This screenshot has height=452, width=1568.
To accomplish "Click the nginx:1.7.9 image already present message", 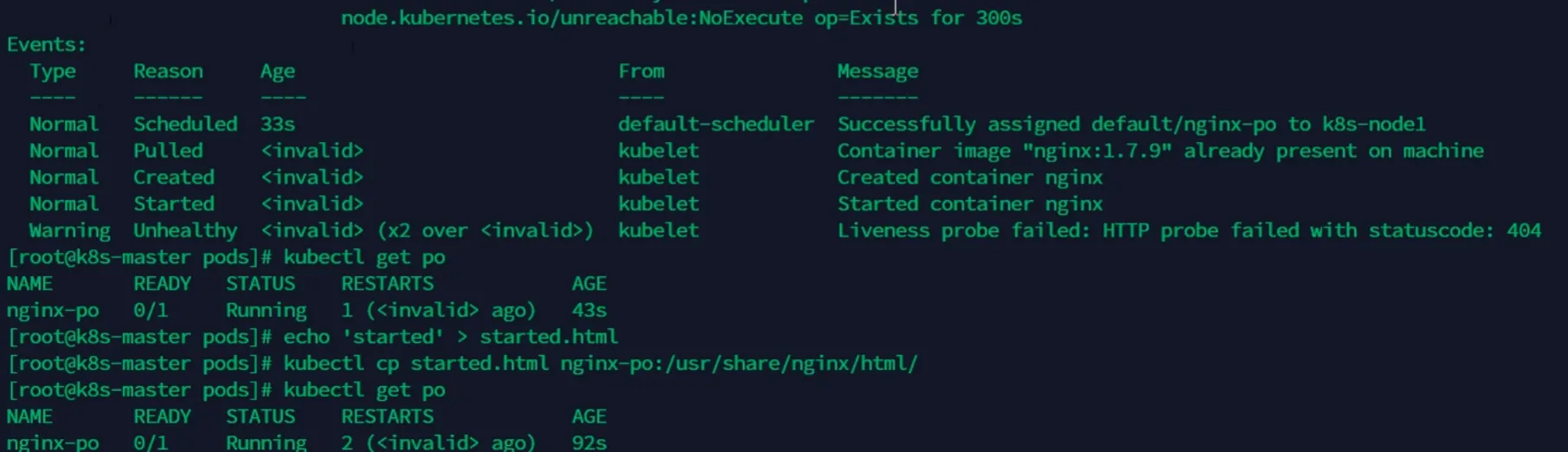I will click(1160, 151).
